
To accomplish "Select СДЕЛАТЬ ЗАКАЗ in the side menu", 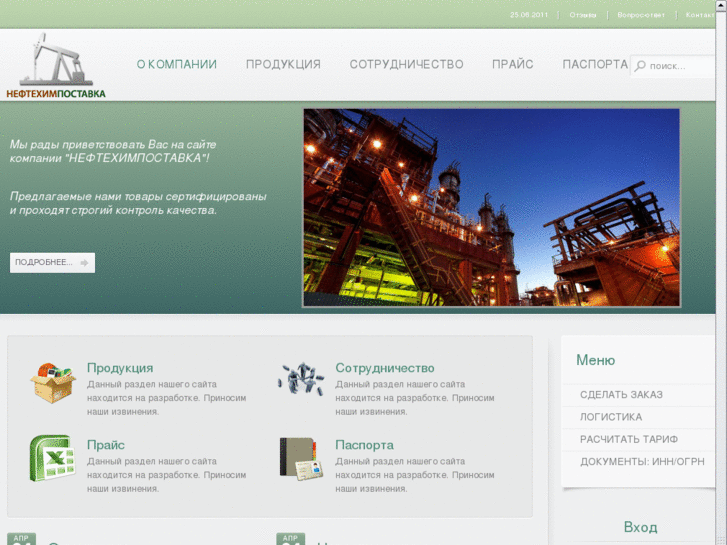I will click(621, 395).
